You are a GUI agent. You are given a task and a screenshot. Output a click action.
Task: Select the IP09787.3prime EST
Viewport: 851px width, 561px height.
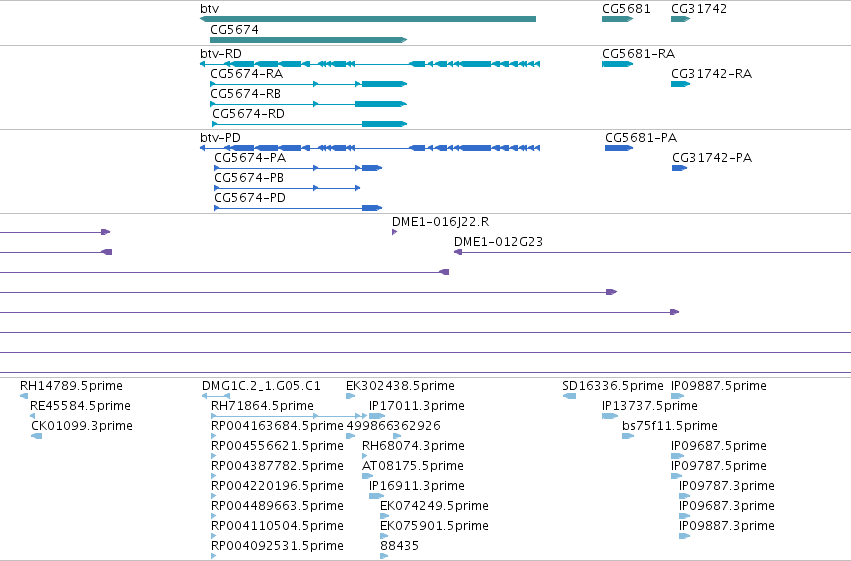tap(684, 496)
